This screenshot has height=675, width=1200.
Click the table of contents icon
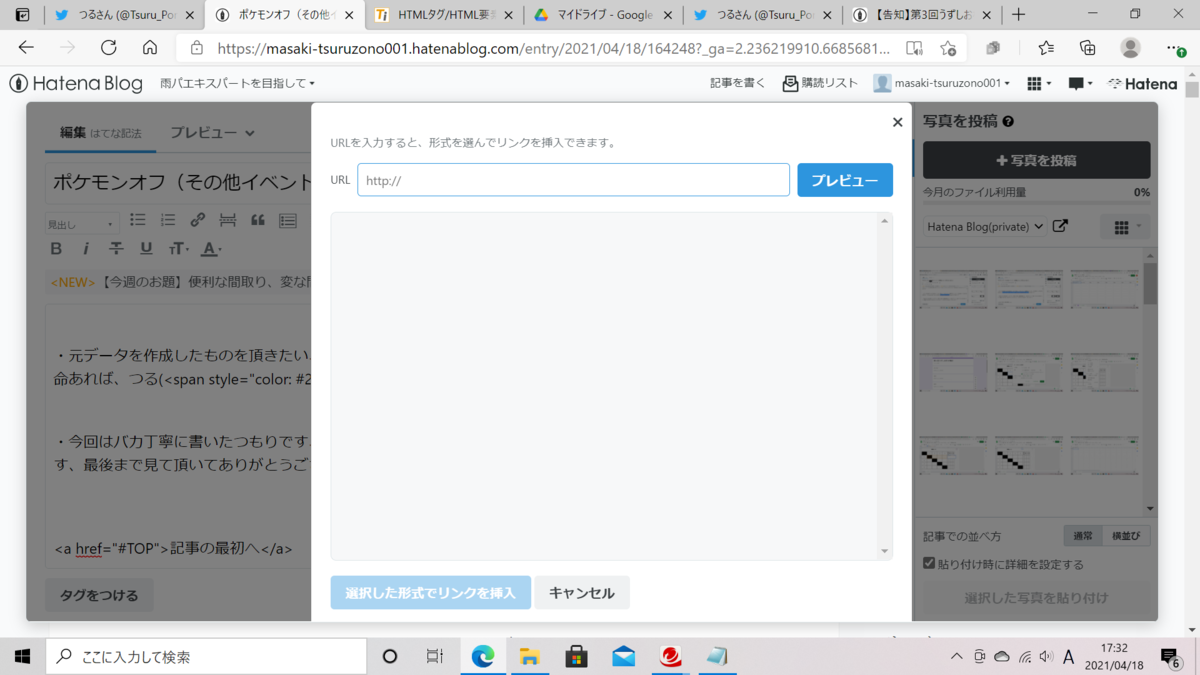[287, 220]
